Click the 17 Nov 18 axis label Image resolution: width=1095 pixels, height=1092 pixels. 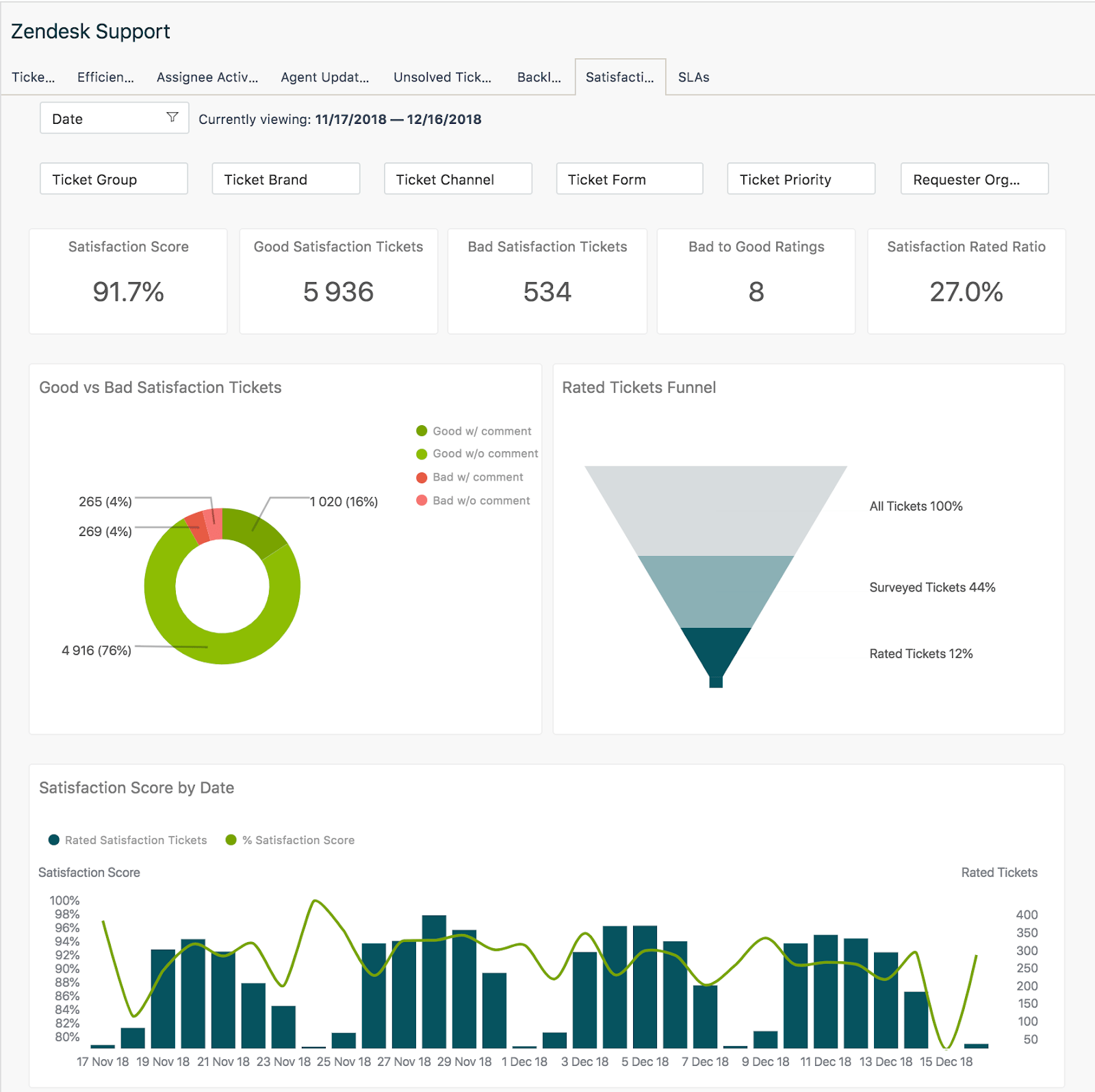click(x=103, y=1062)
